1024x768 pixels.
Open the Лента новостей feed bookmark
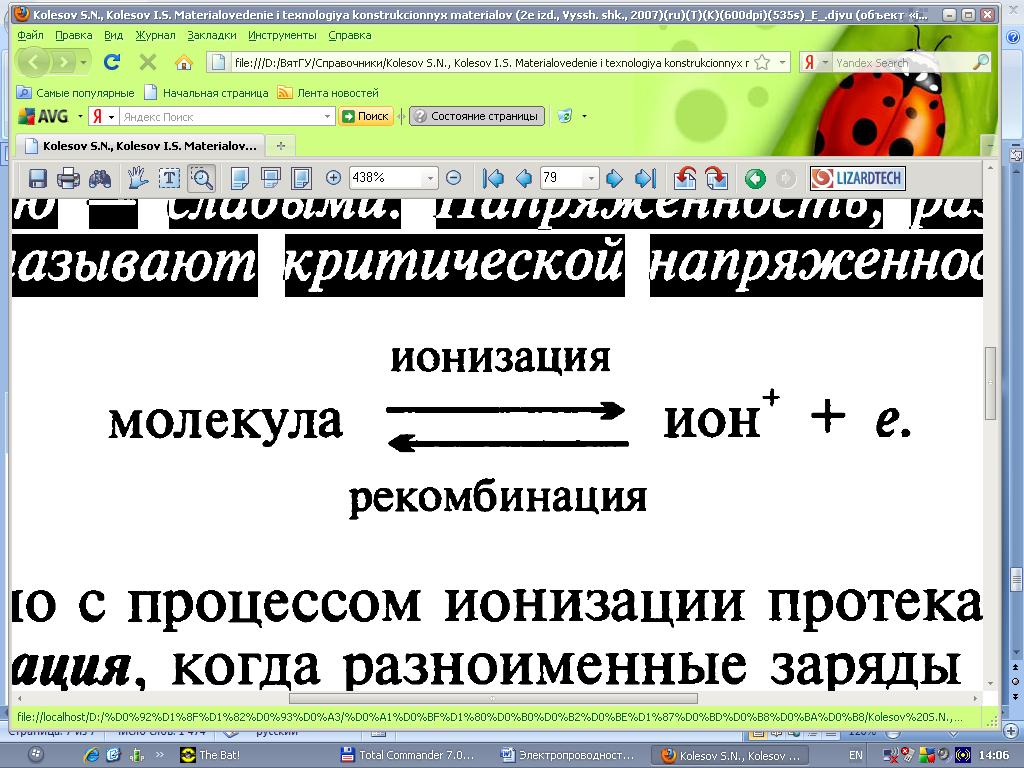coord(328,93)
